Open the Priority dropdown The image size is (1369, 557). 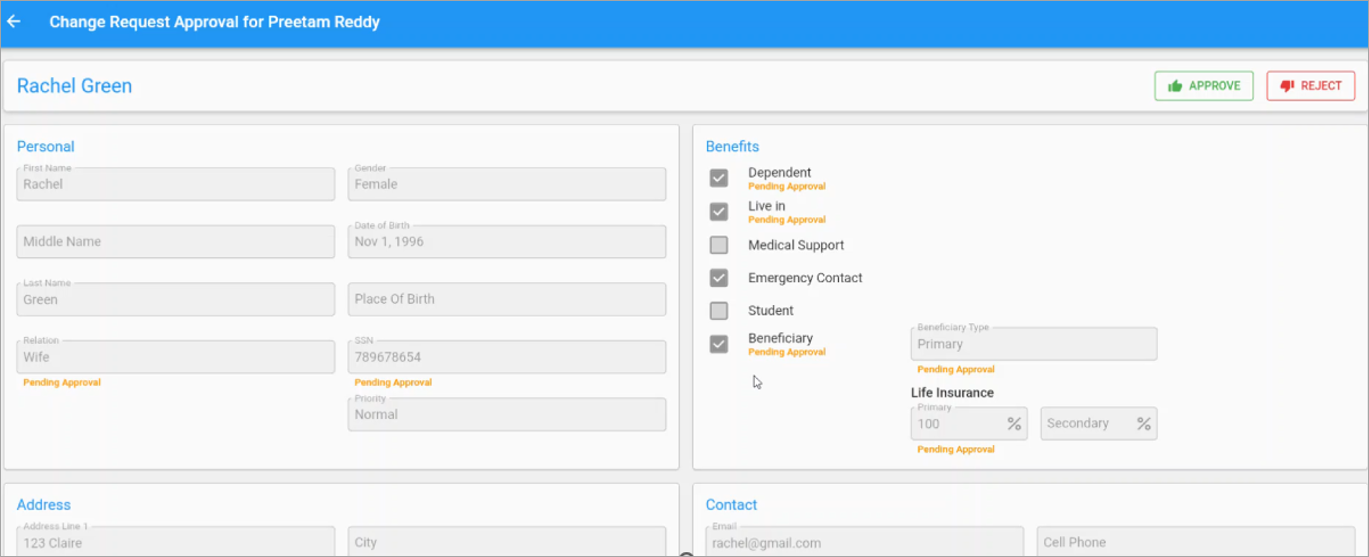click(506, 415)
